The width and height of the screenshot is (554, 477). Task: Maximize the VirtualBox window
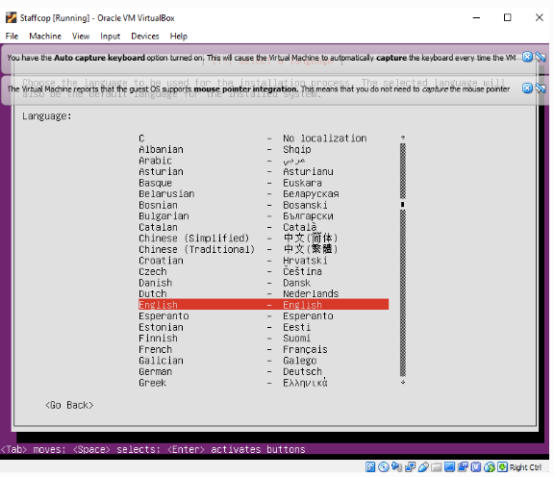(x=507, y=17)
